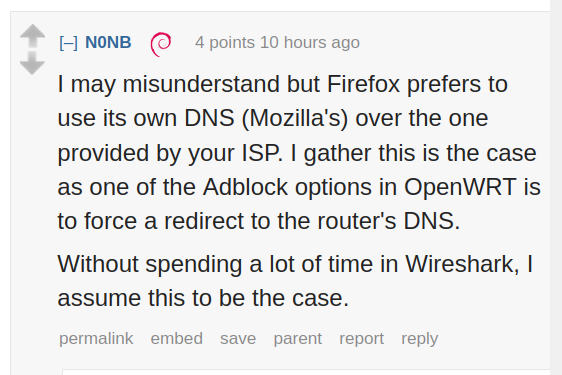Viewport: 562px width, 375px height.
Task: Click the 10 hours ago timestamp
Action: (x=310, y=43)
